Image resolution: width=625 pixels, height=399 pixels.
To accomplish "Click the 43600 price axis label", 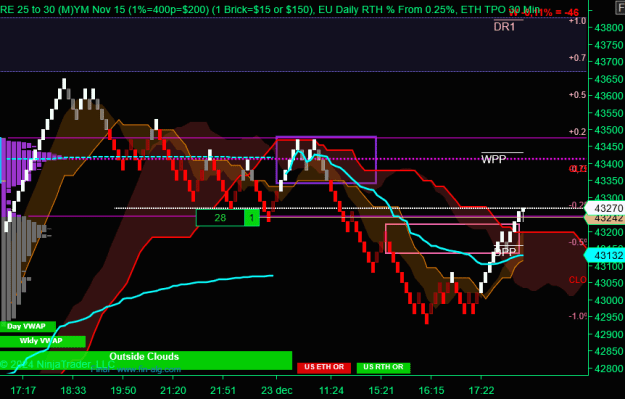I will pyautogui.click(x=609, y=96).
